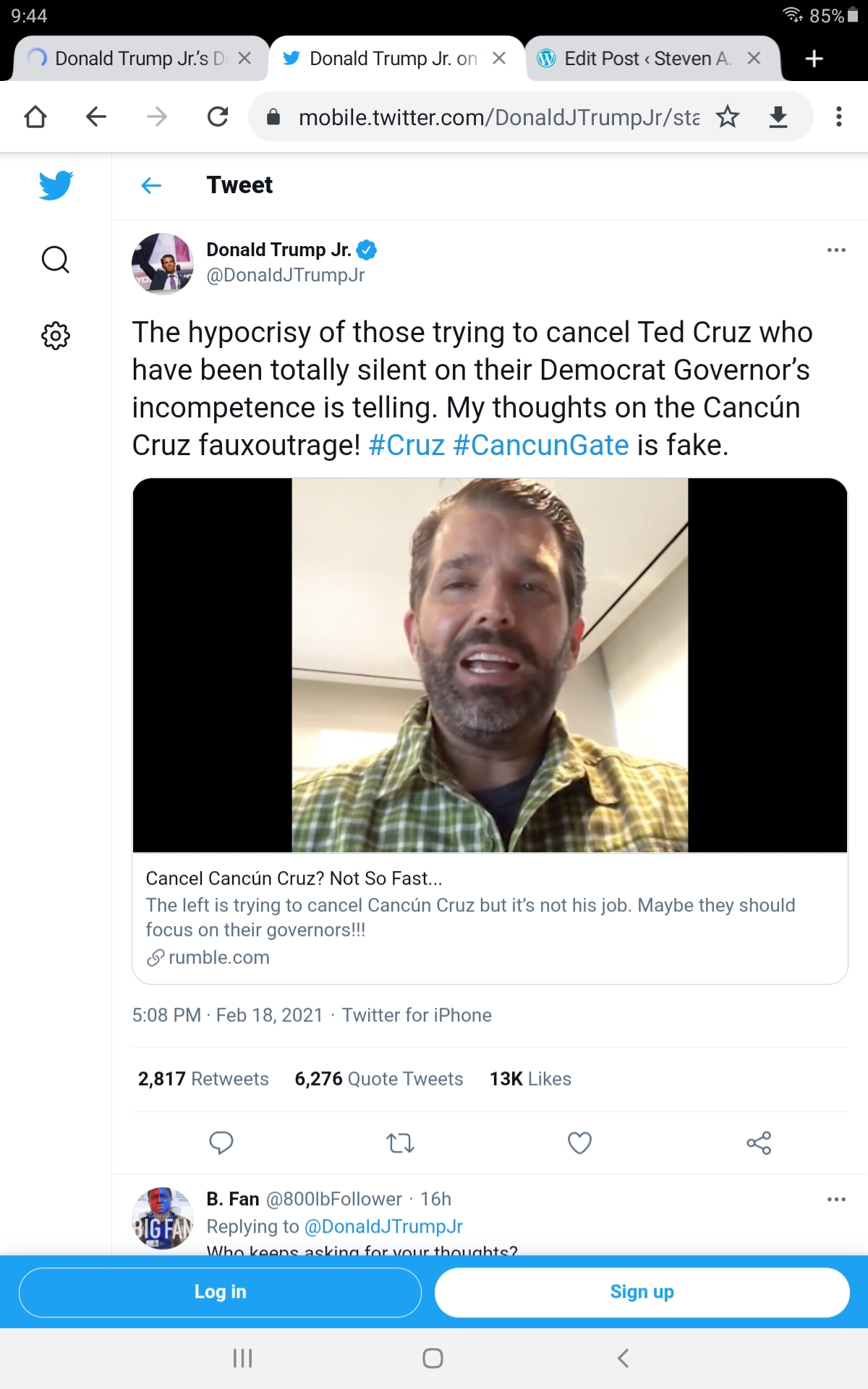Open the Twitter search icon in sidebar

(56, 259)
